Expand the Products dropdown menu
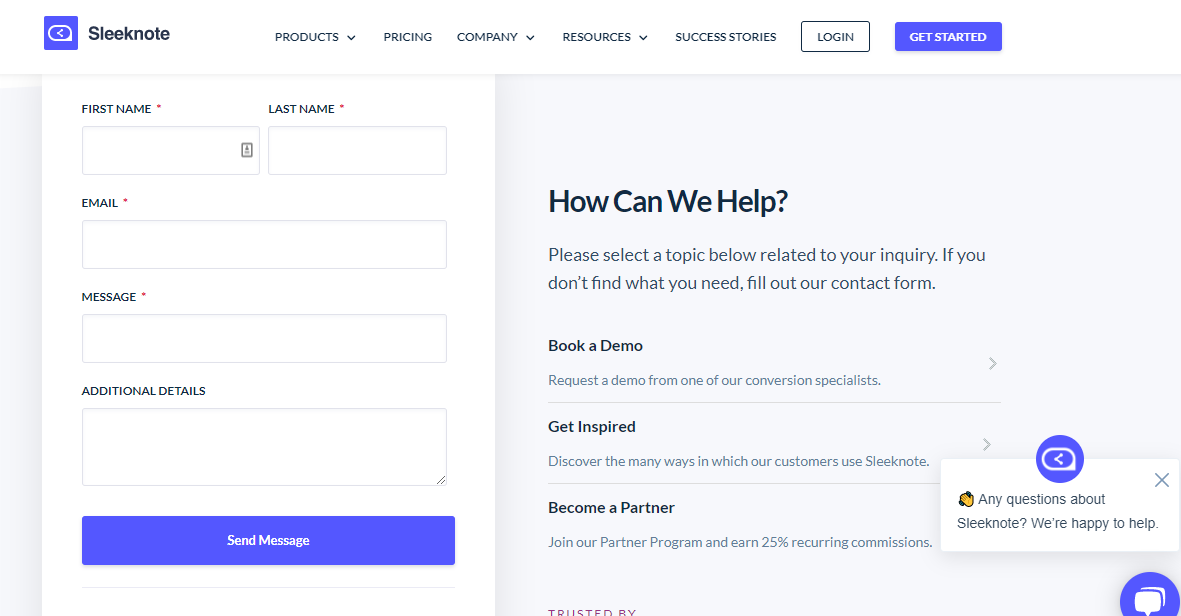This screenshot has width=1181, height=616. click(x=315, y=37)
